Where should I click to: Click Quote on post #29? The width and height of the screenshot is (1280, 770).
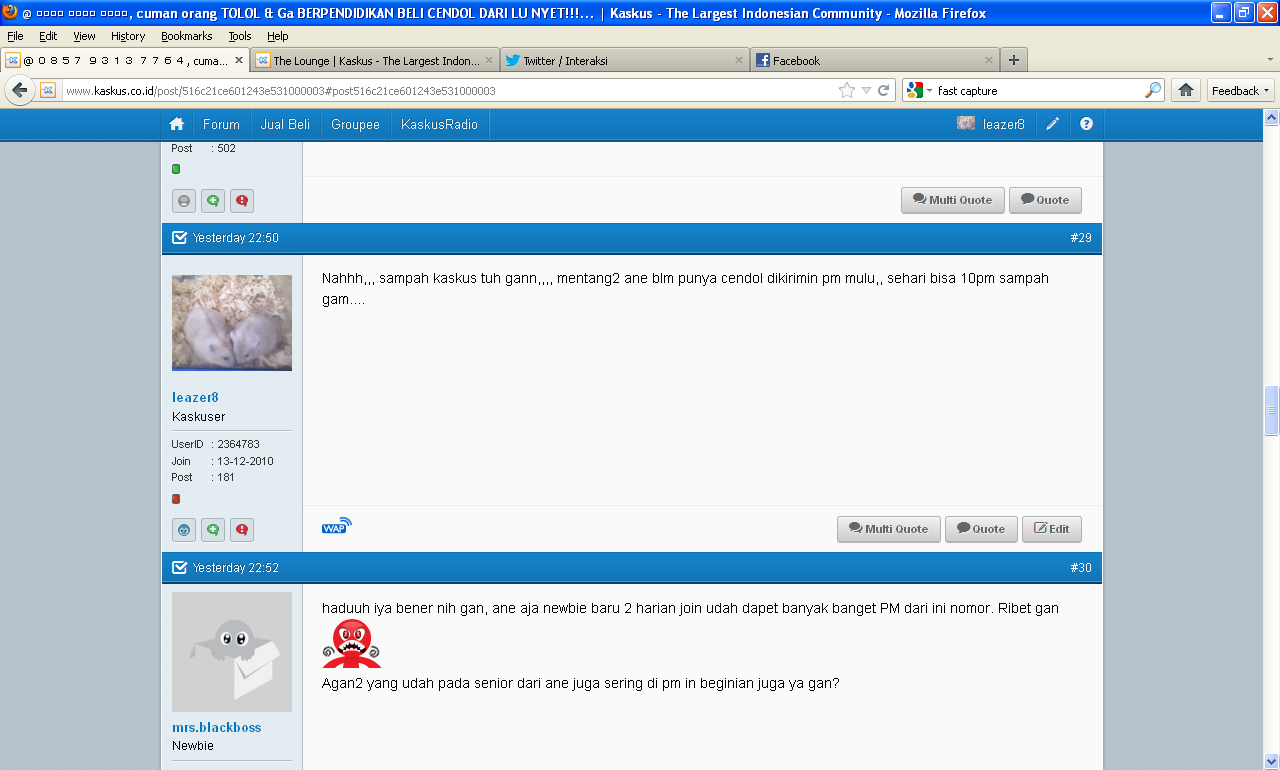click(981, 529)
